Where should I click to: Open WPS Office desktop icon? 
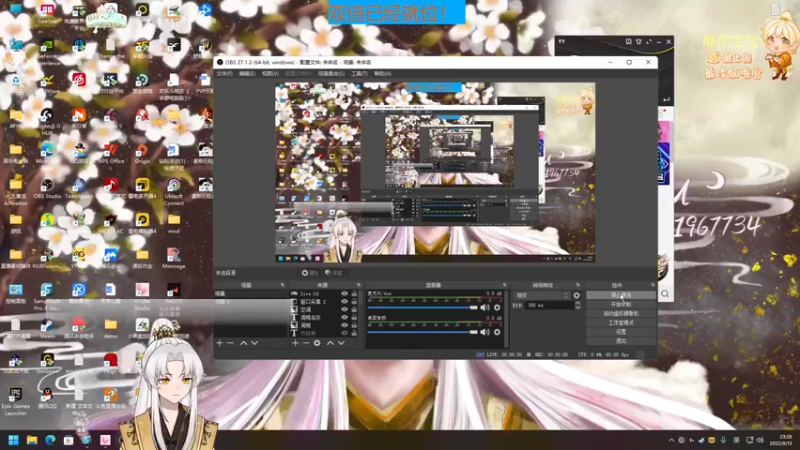coord(111,153)
